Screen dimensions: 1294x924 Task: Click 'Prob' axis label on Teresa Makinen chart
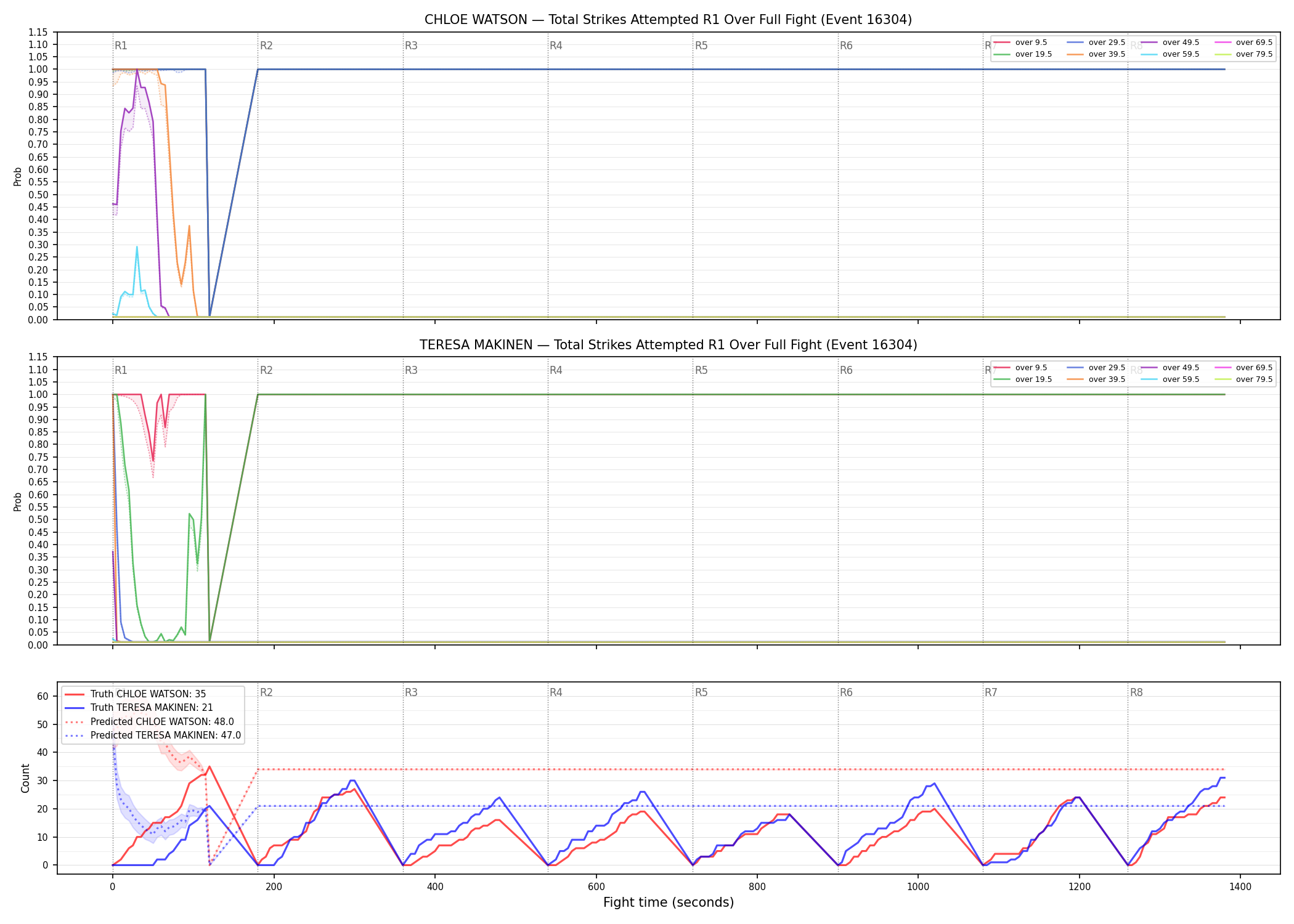[x=18, y=502]
